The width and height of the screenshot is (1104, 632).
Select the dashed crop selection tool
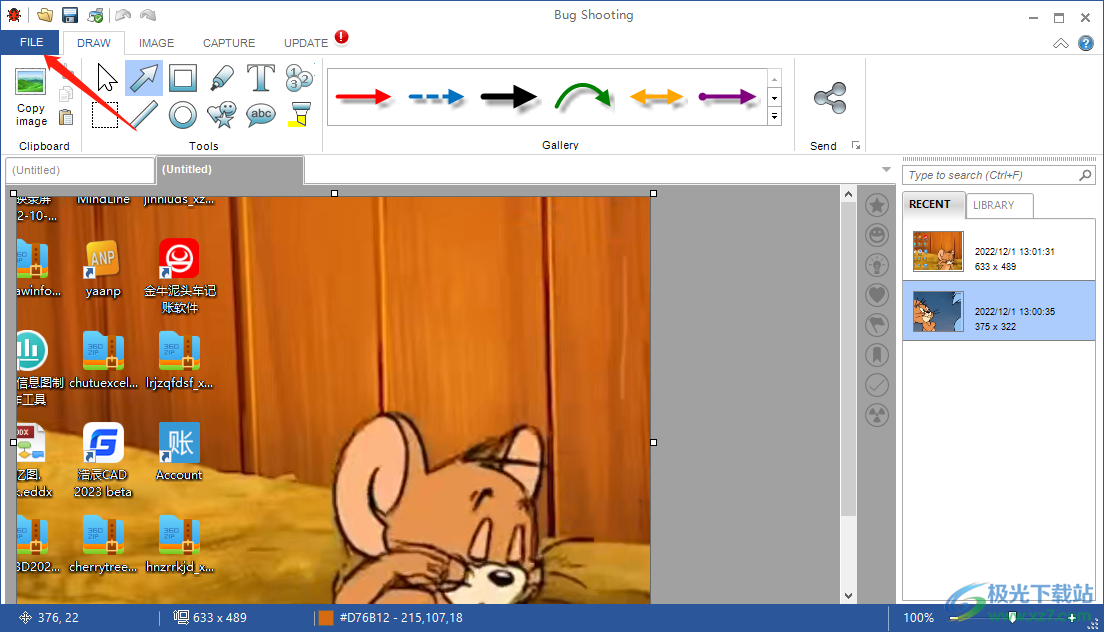tap(105, 115)
